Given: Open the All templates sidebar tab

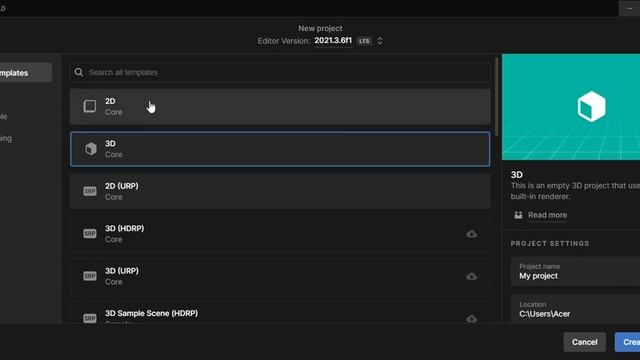Looking at the screenshot, I should point(25,73).
